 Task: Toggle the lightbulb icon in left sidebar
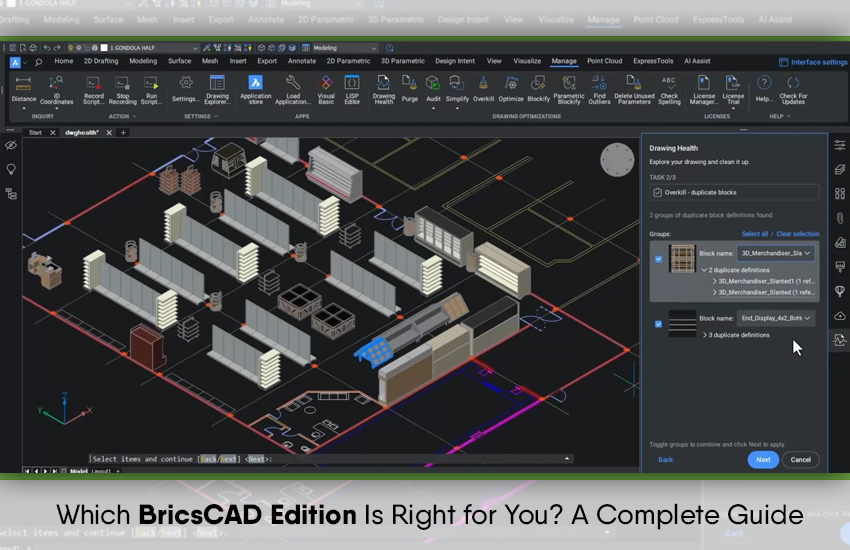tap(11, 170)
